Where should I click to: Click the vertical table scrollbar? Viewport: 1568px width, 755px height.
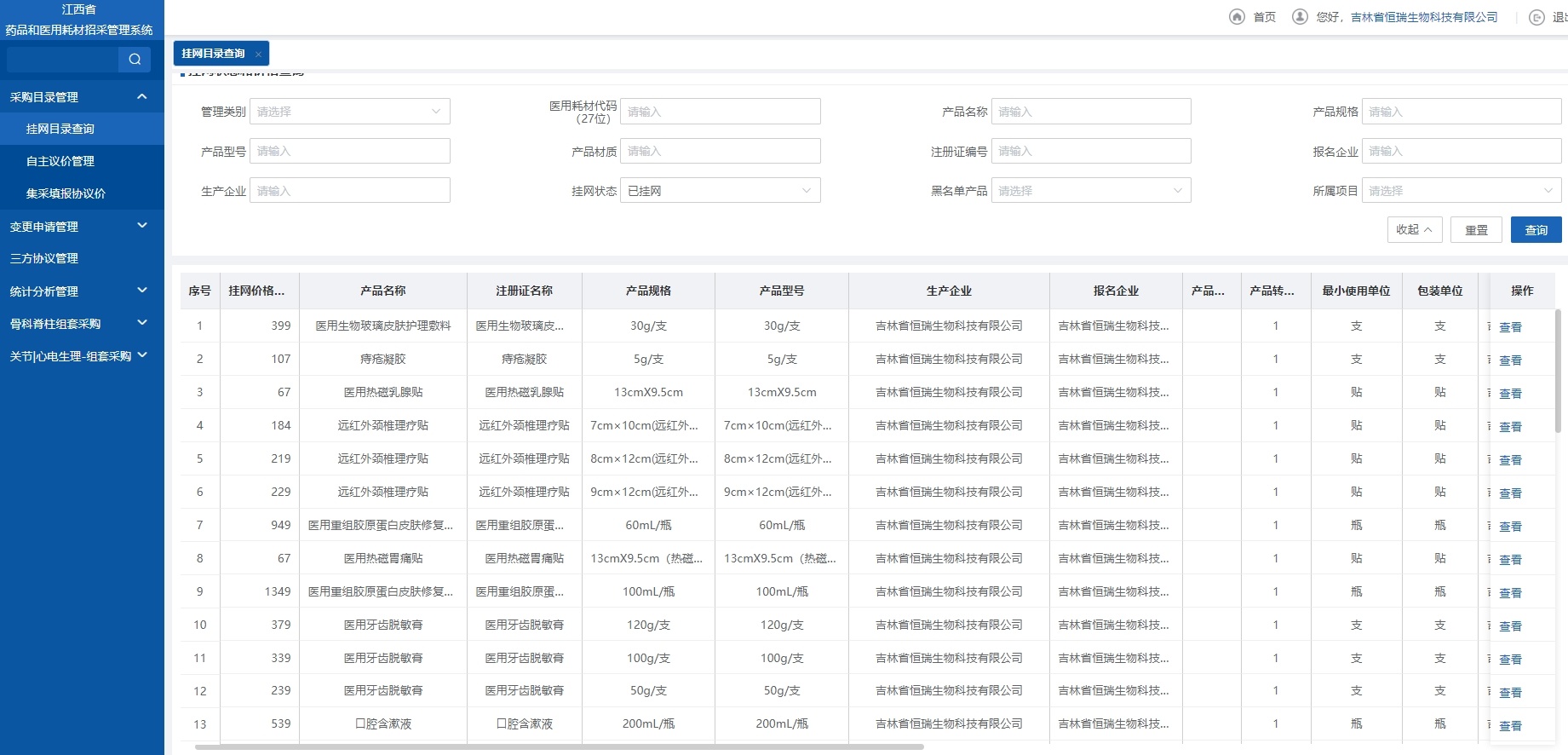click(1558, 371)
